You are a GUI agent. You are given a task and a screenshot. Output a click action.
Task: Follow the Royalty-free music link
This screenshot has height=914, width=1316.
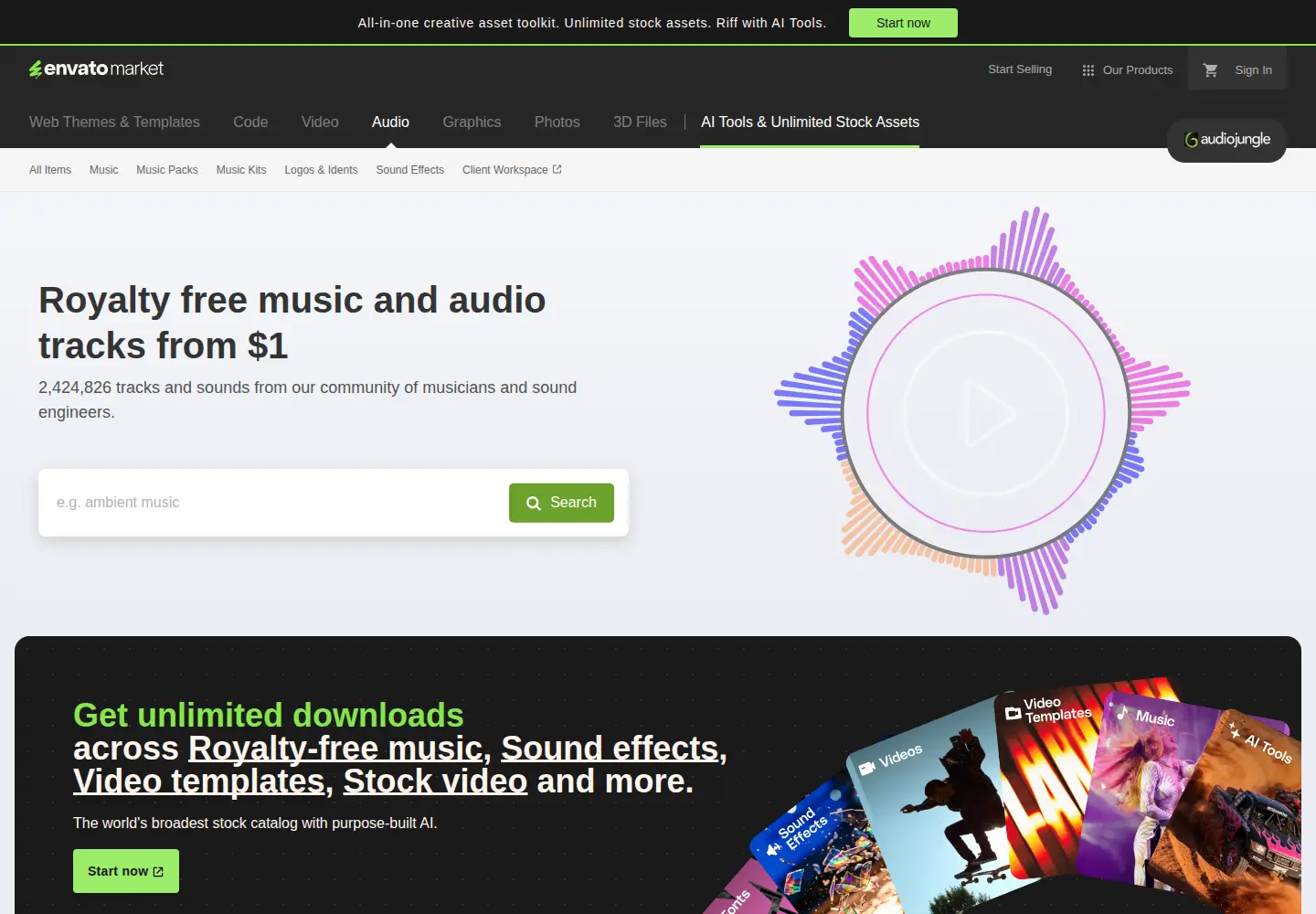[x=335, y=749]
